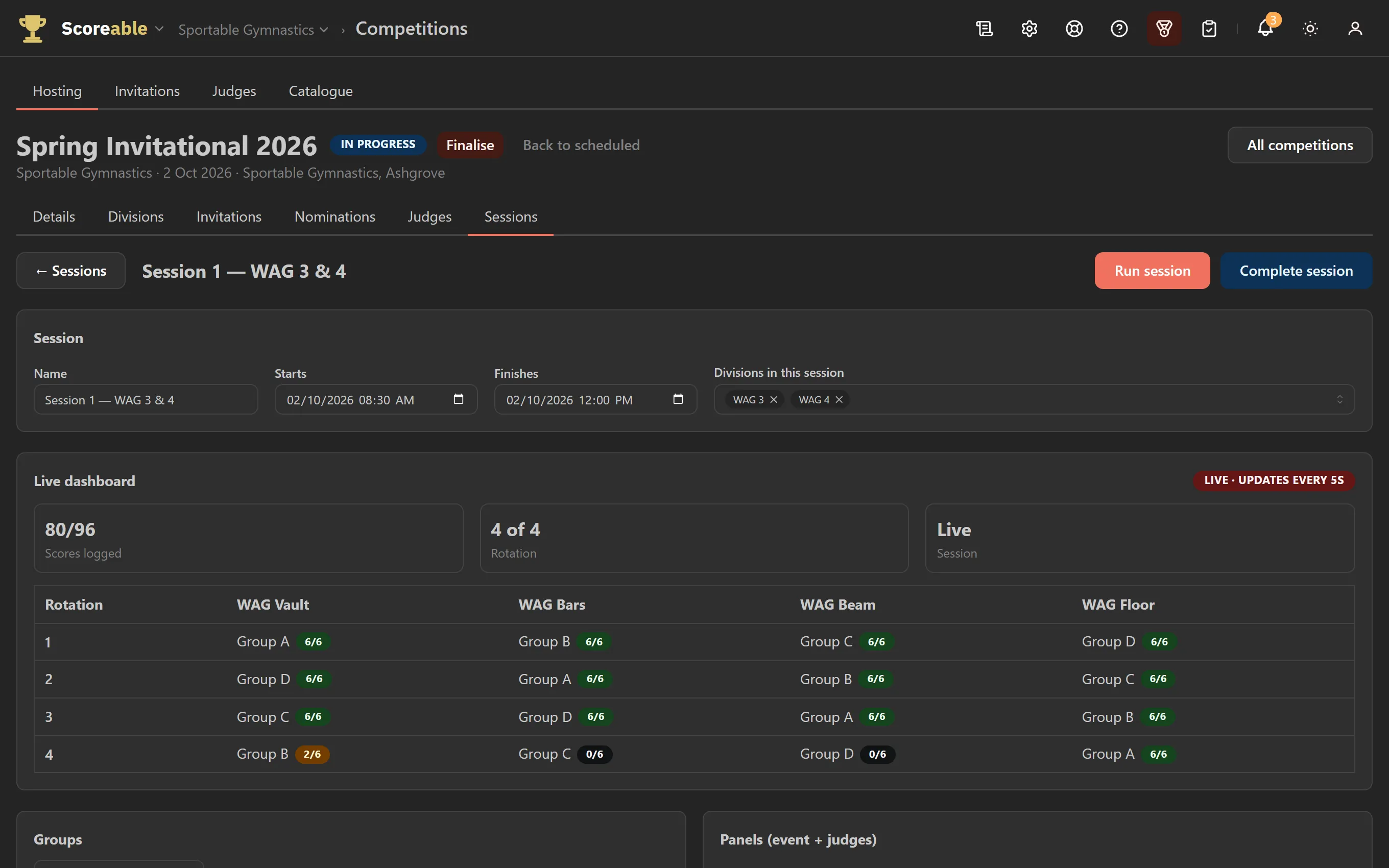Open the Finishes date calendar picker icon

click(678, 399)
